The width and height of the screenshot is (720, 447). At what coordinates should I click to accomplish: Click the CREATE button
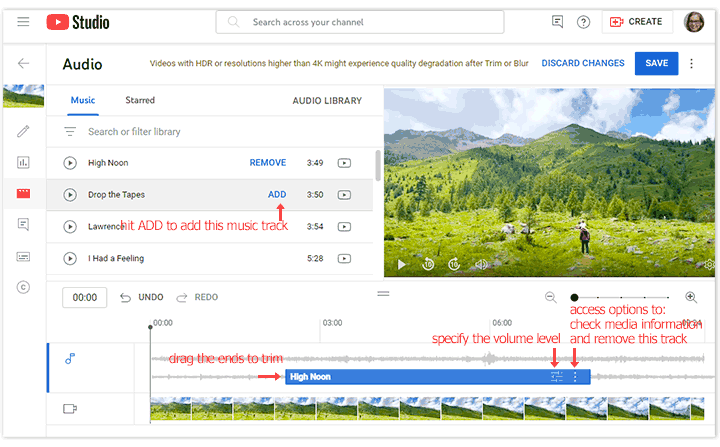point(636,22)
